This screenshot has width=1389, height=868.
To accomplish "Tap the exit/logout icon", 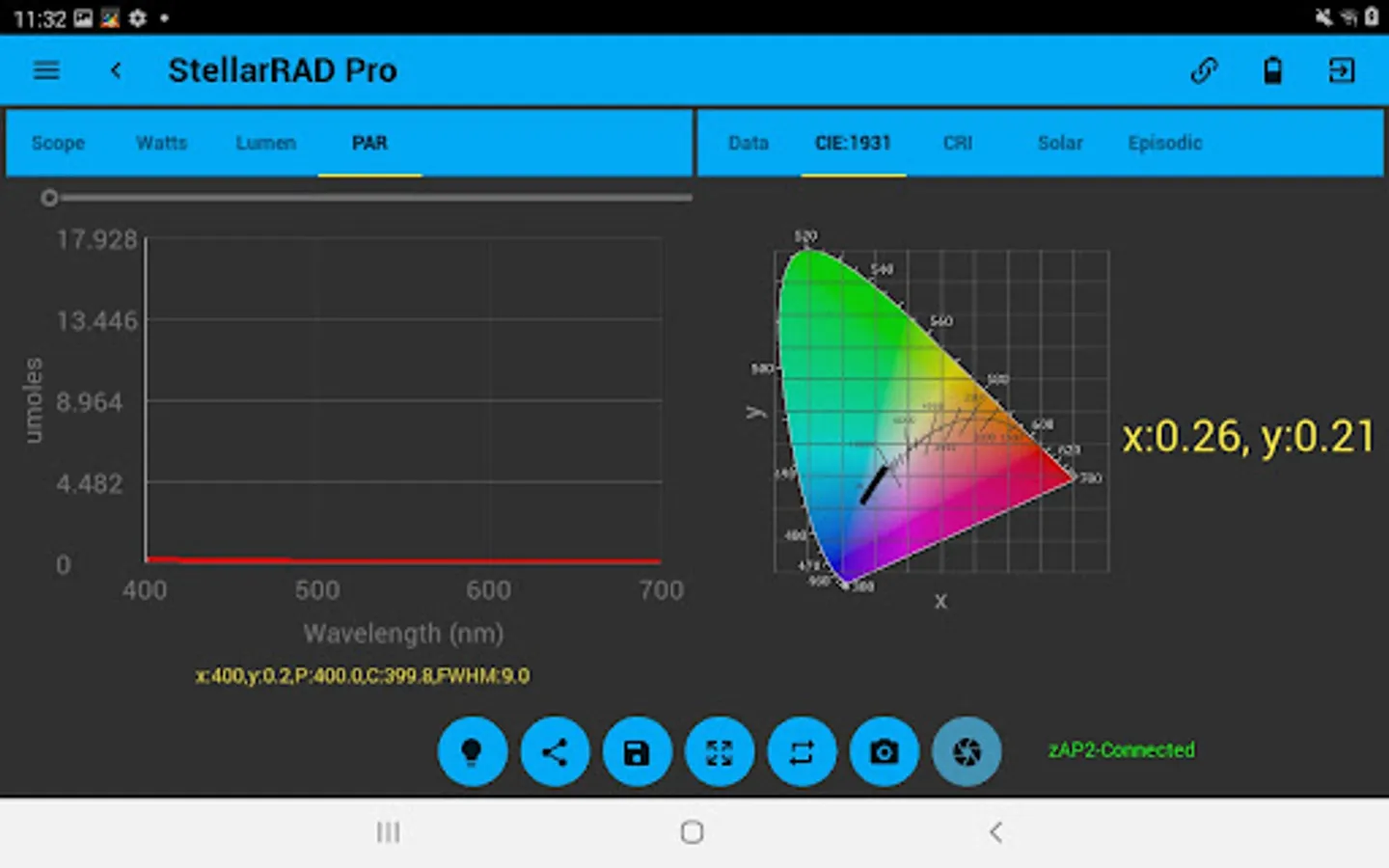I will pos(1342,70).
